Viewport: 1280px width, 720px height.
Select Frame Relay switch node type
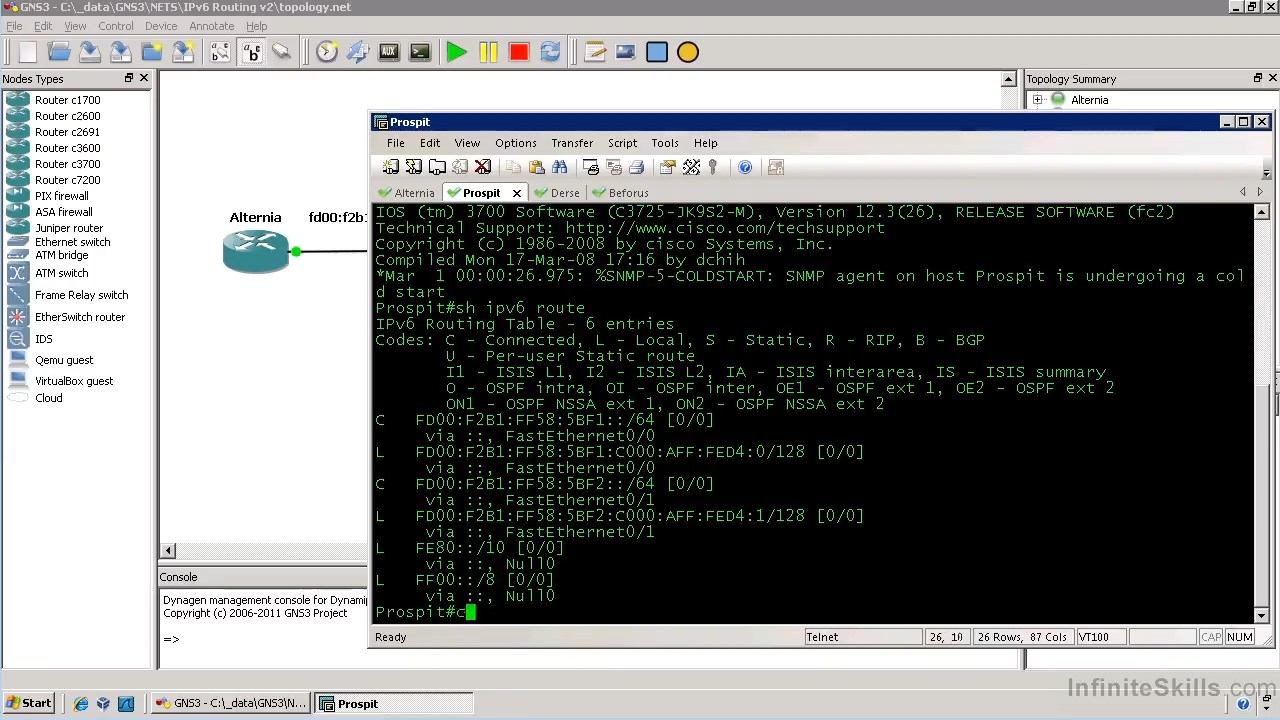(81, 295)
